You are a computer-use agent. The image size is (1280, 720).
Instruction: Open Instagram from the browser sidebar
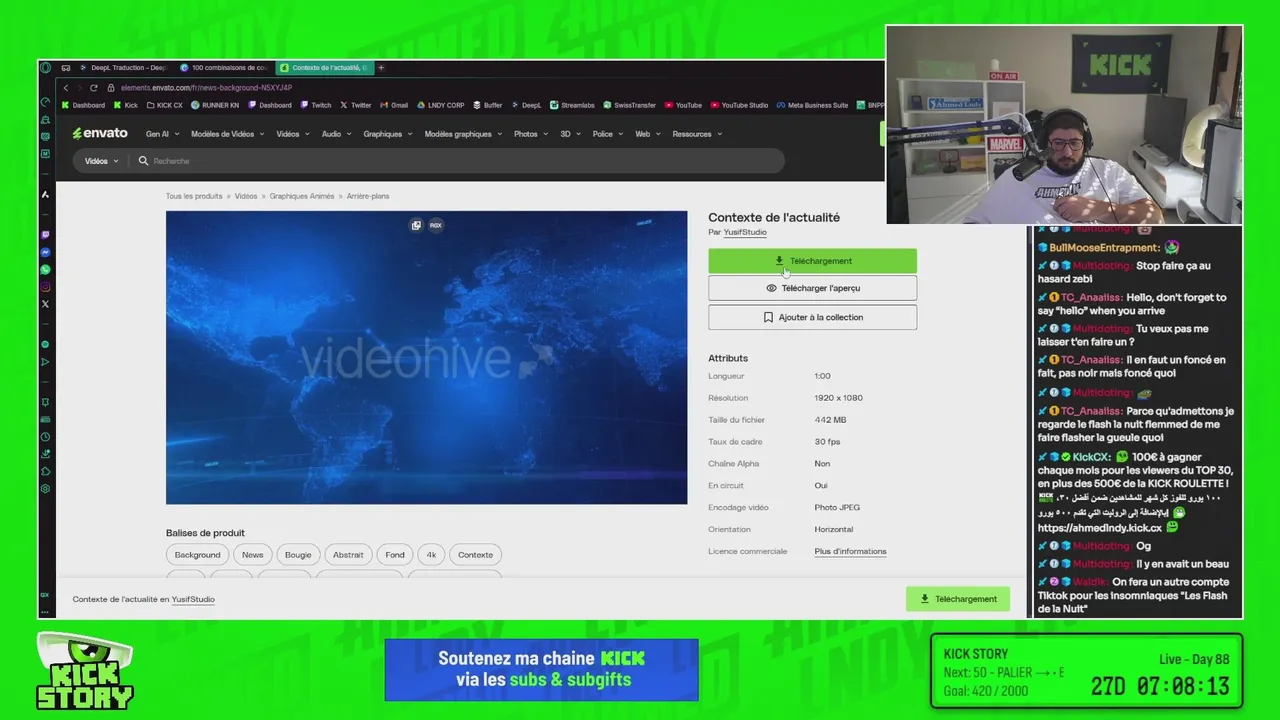point(45,287)
